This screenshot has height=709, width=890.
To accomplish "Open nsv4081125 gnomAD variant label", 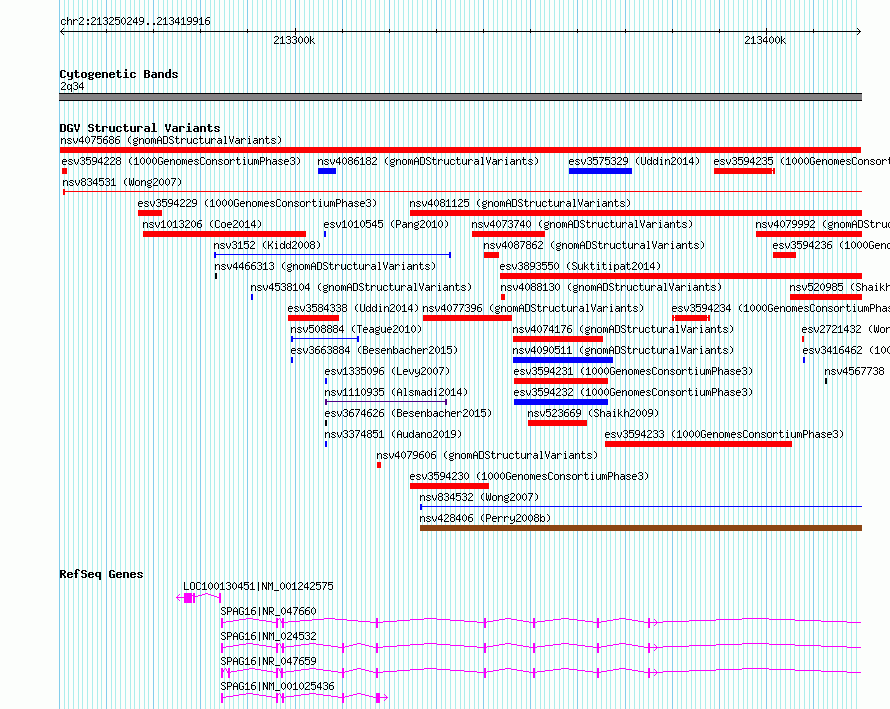I will (x=520, y=203).
